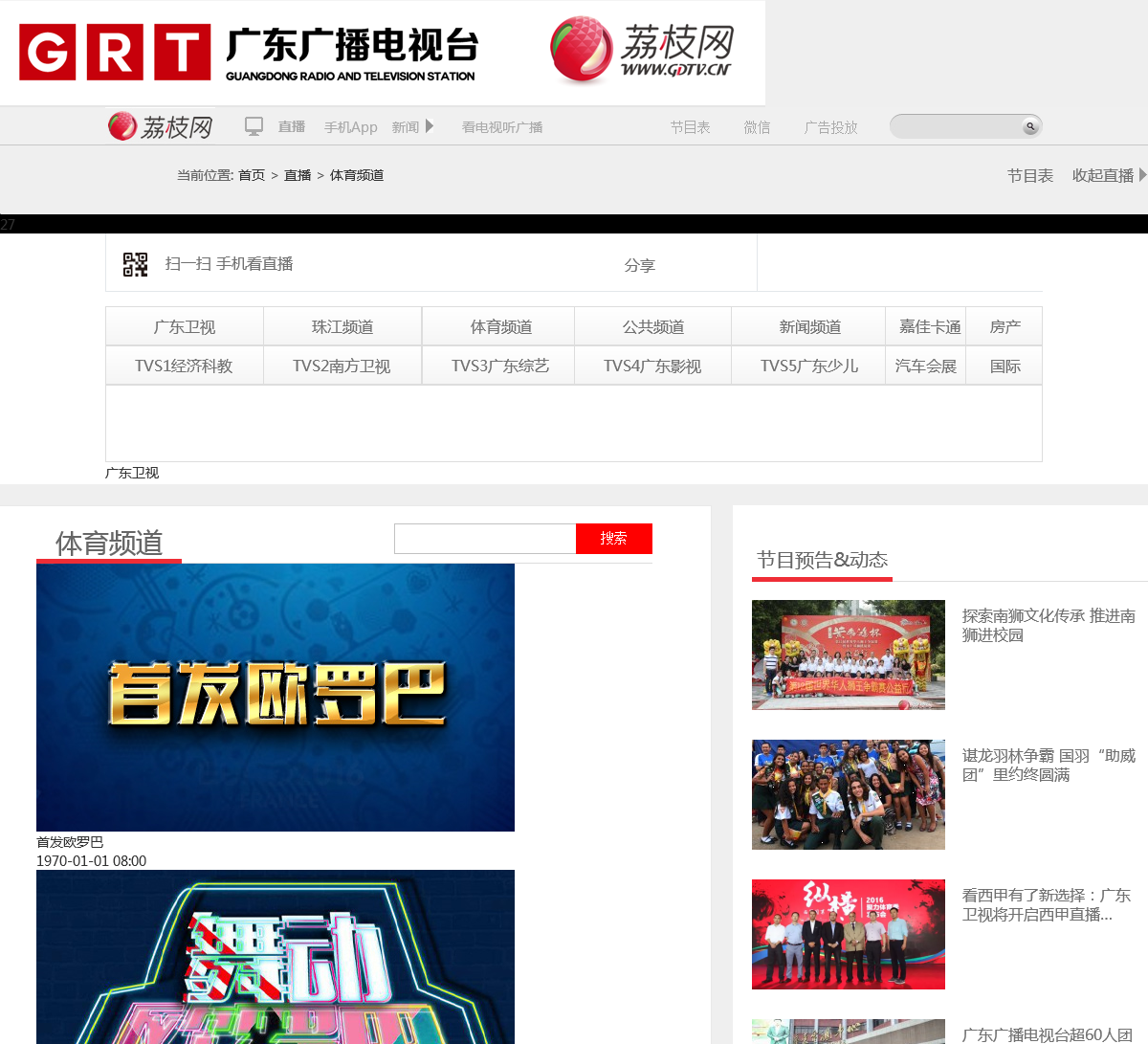Click the 1970-01-01 08:00 timestamp
The height and width of the screenshot is (1044, 1148).
92,860
